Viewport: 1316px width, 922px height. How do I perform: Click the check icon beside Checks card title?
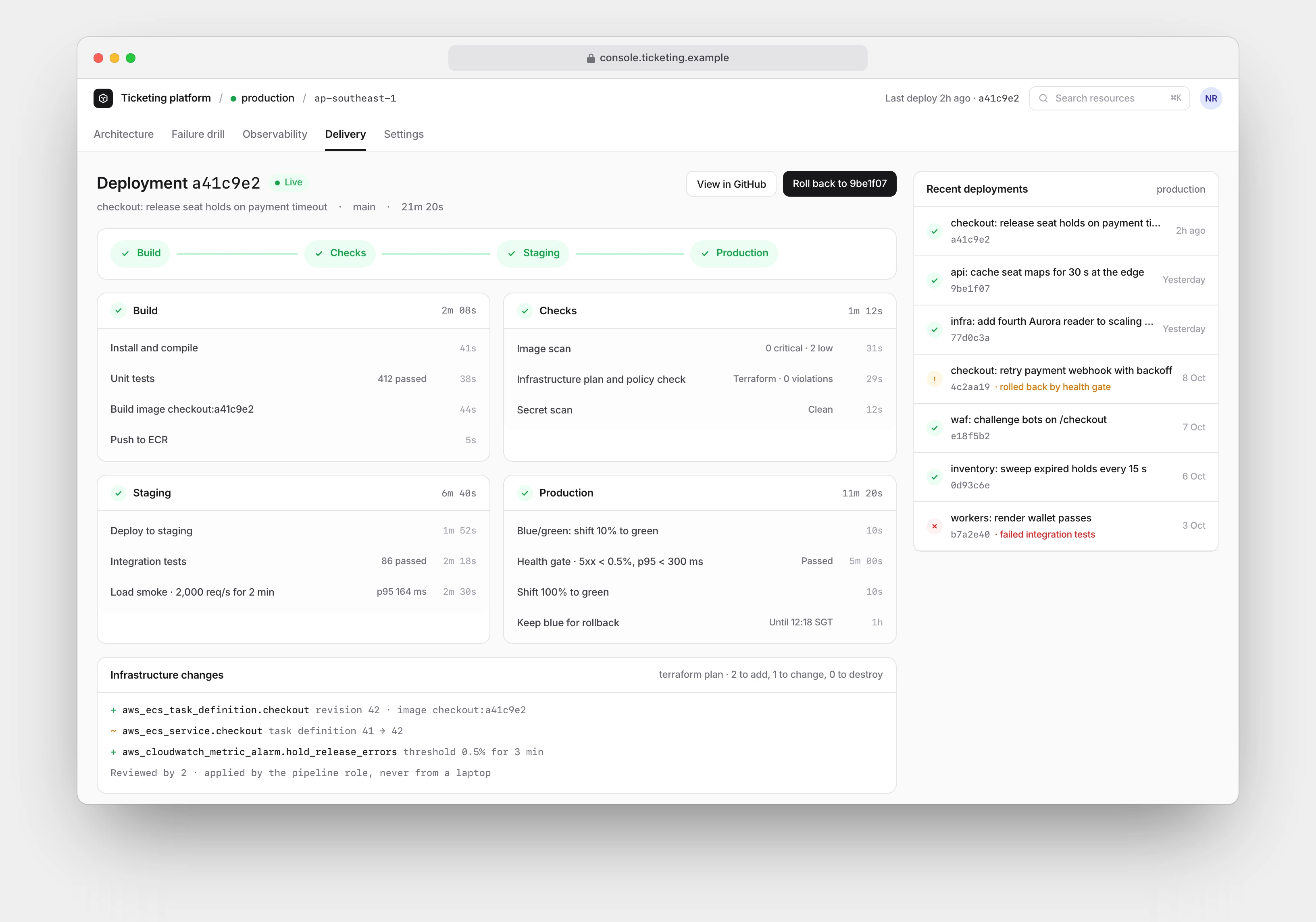point(525,311)
